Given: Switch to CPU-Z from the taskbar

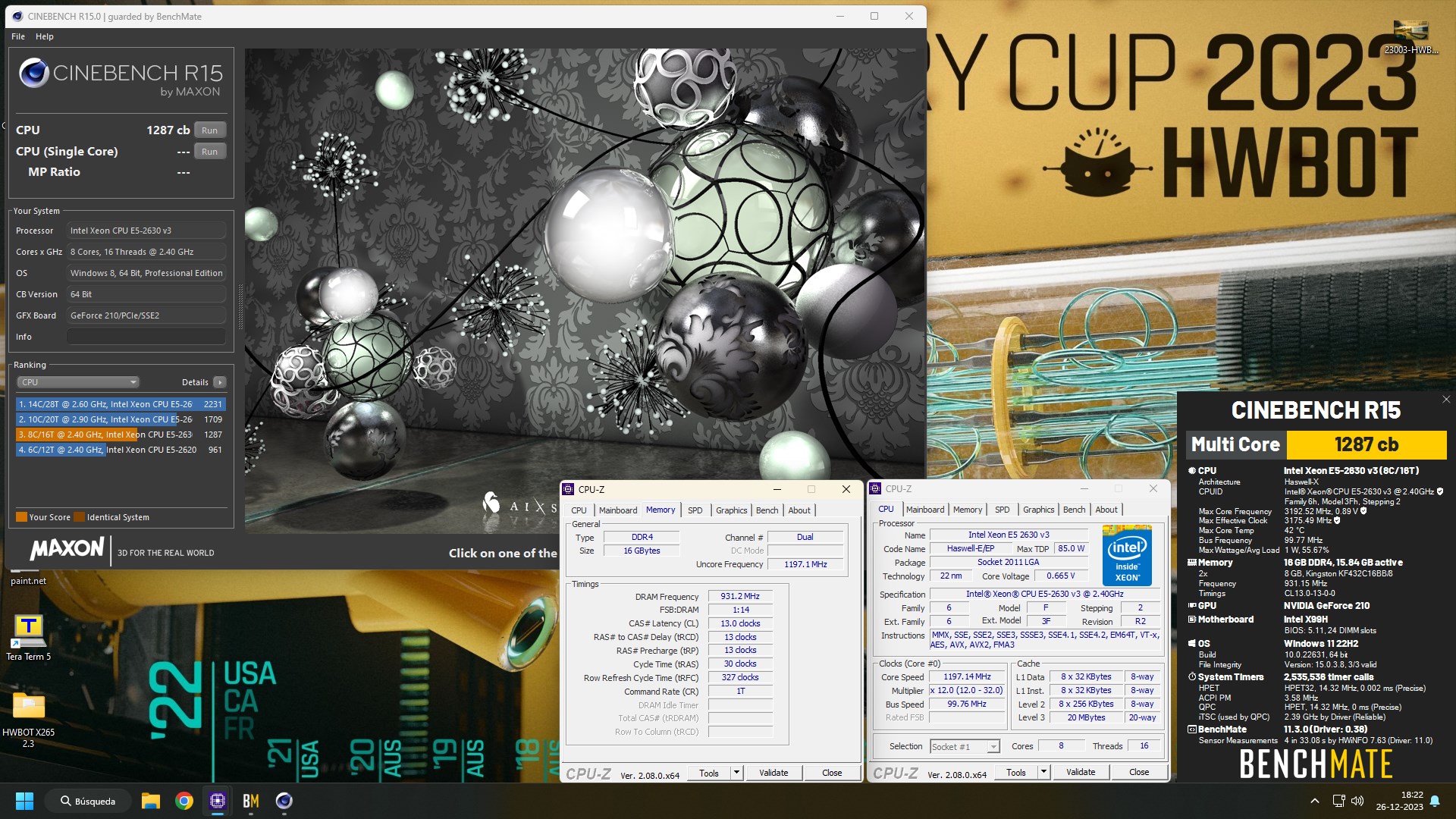Looking at the screenshot, I should 218,801.
